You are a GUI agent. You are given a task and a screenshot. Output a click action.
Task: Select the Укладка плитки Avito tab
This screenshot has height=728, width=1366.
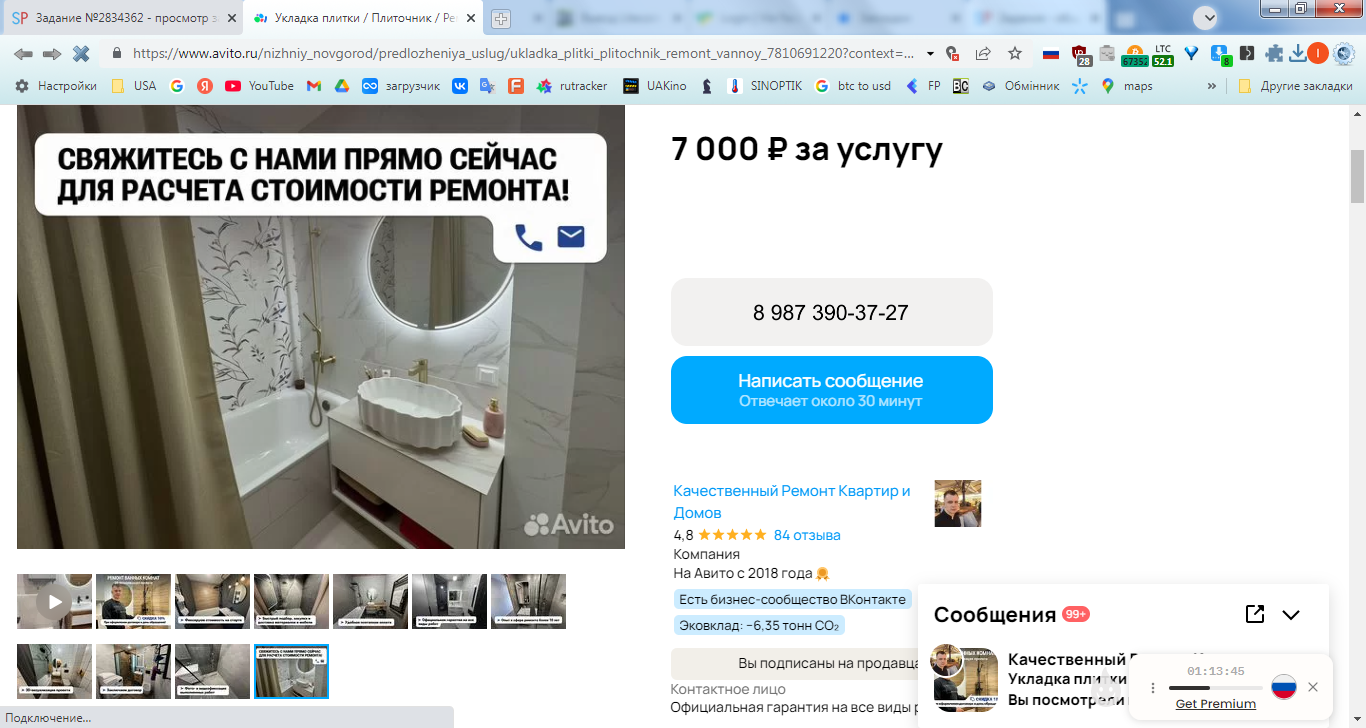(363, 18)
